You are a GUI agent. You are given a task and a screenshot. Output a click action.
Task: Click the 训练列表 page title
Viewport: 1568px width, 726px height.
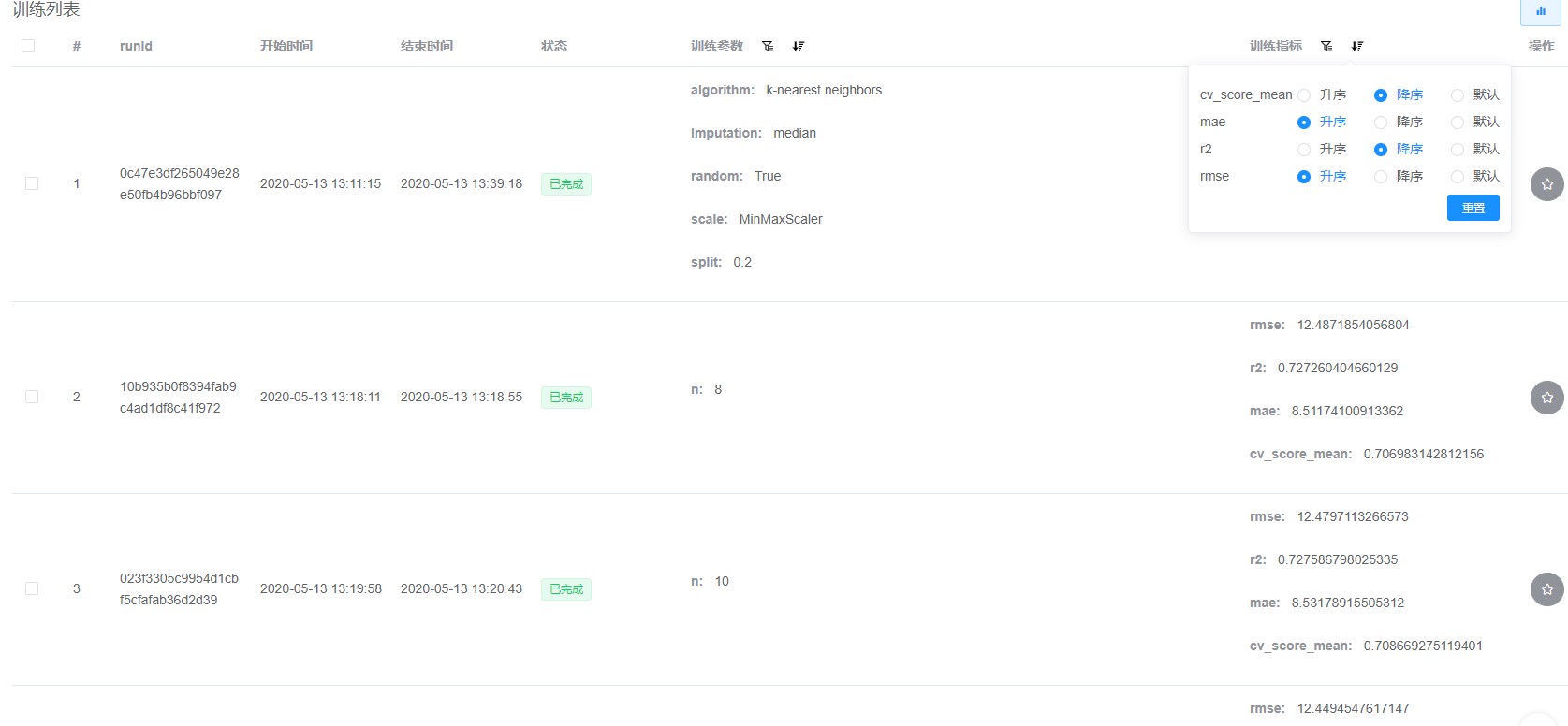[x=46, y=9]
